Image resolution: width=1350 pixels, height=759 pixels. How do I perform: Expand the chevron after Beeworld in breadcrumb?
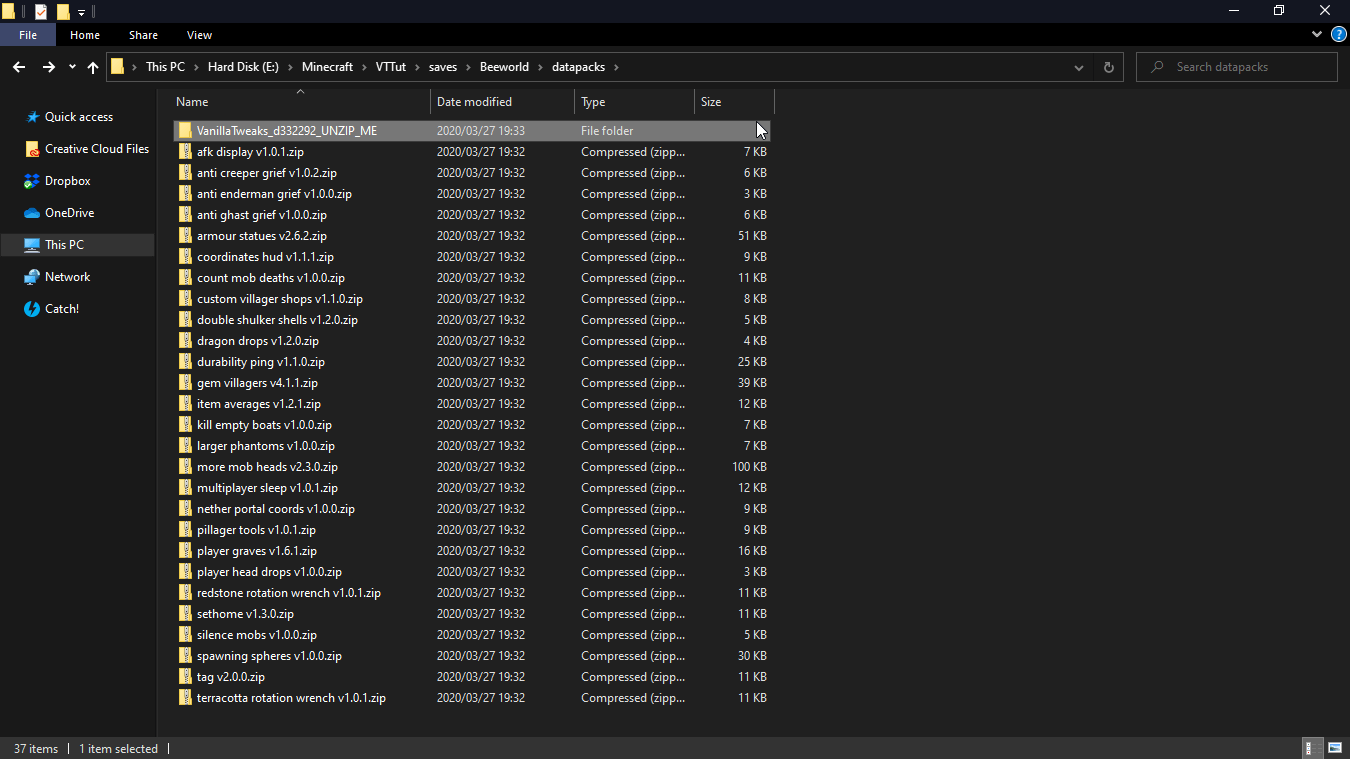[541, 67]
